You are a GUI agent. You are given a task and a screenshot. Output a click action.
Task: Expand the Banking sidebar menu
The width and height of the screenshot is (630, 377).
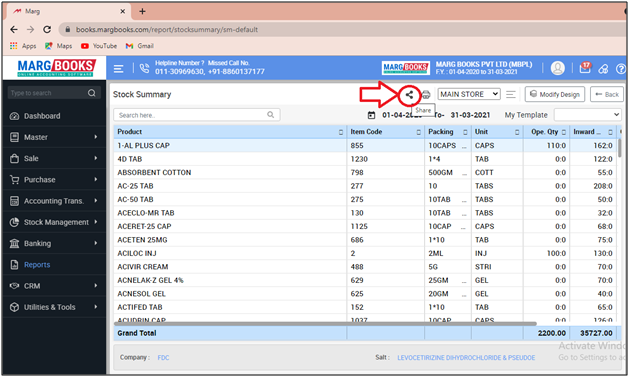point(54,244)
